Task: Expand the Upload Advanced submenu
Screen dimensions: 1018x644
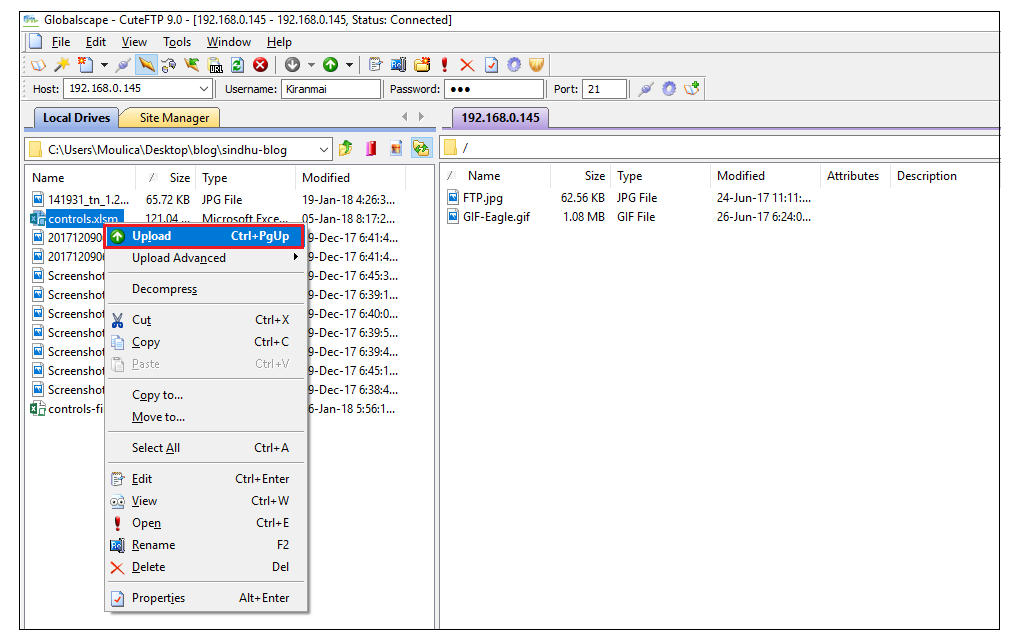Action: [205, 258]
